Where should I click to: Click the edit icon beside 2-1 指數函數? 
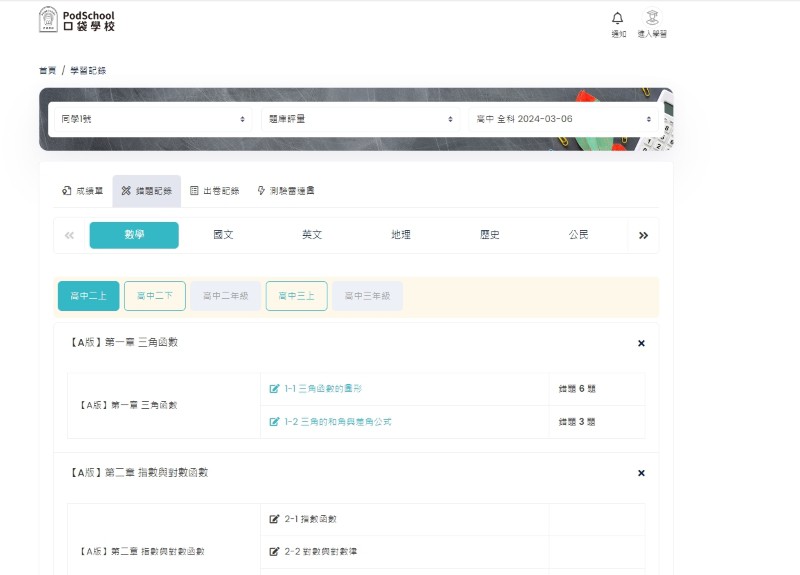point(274,519)
